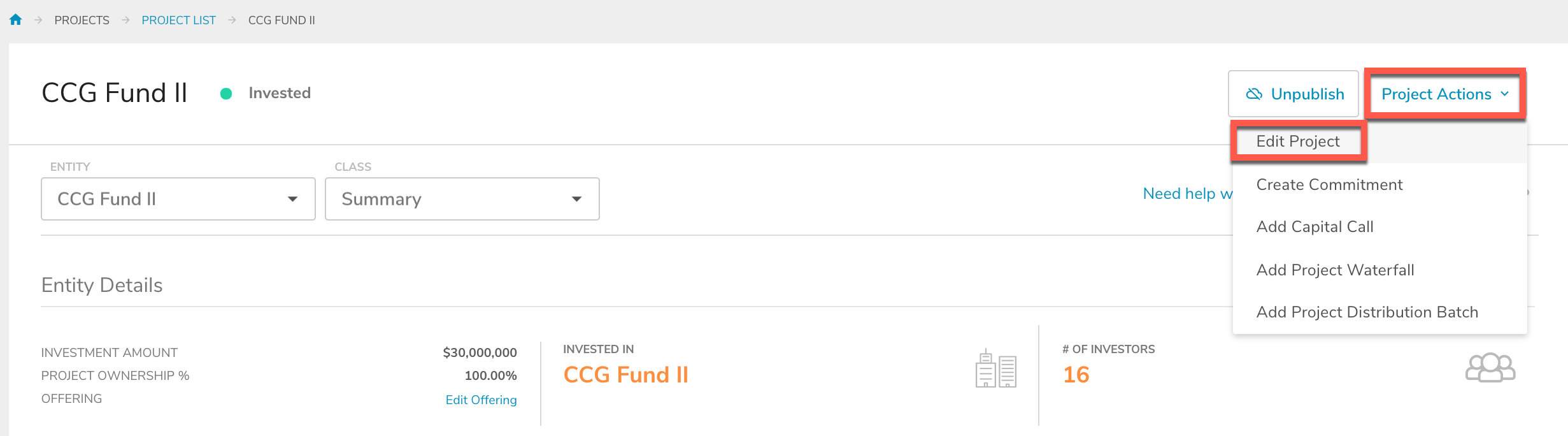The width and height of the screenshot is (1568, 436).
Task: Choose Create Commitment menu option
Action: pyautogui.click(x=1329, y=185)
